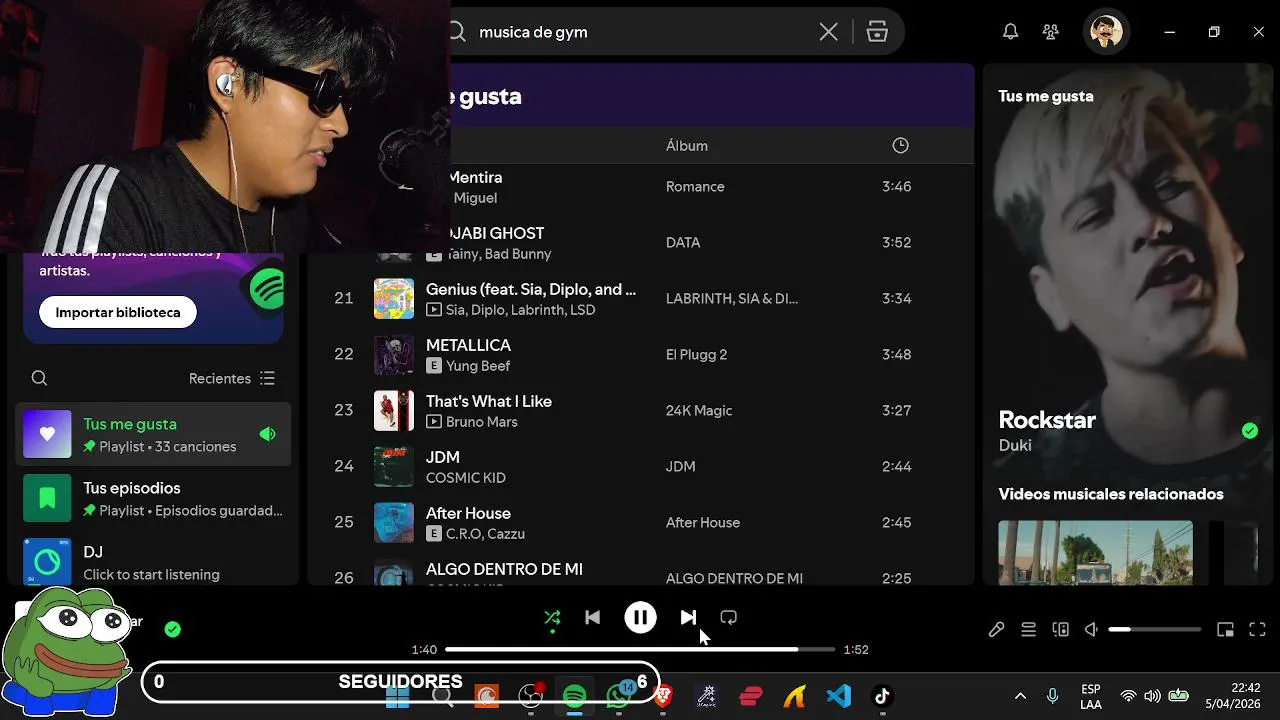Viewport: 1280px width, 720px height.
Task: Click the list view icon beside Recientes
Action: tap(267, 378)
